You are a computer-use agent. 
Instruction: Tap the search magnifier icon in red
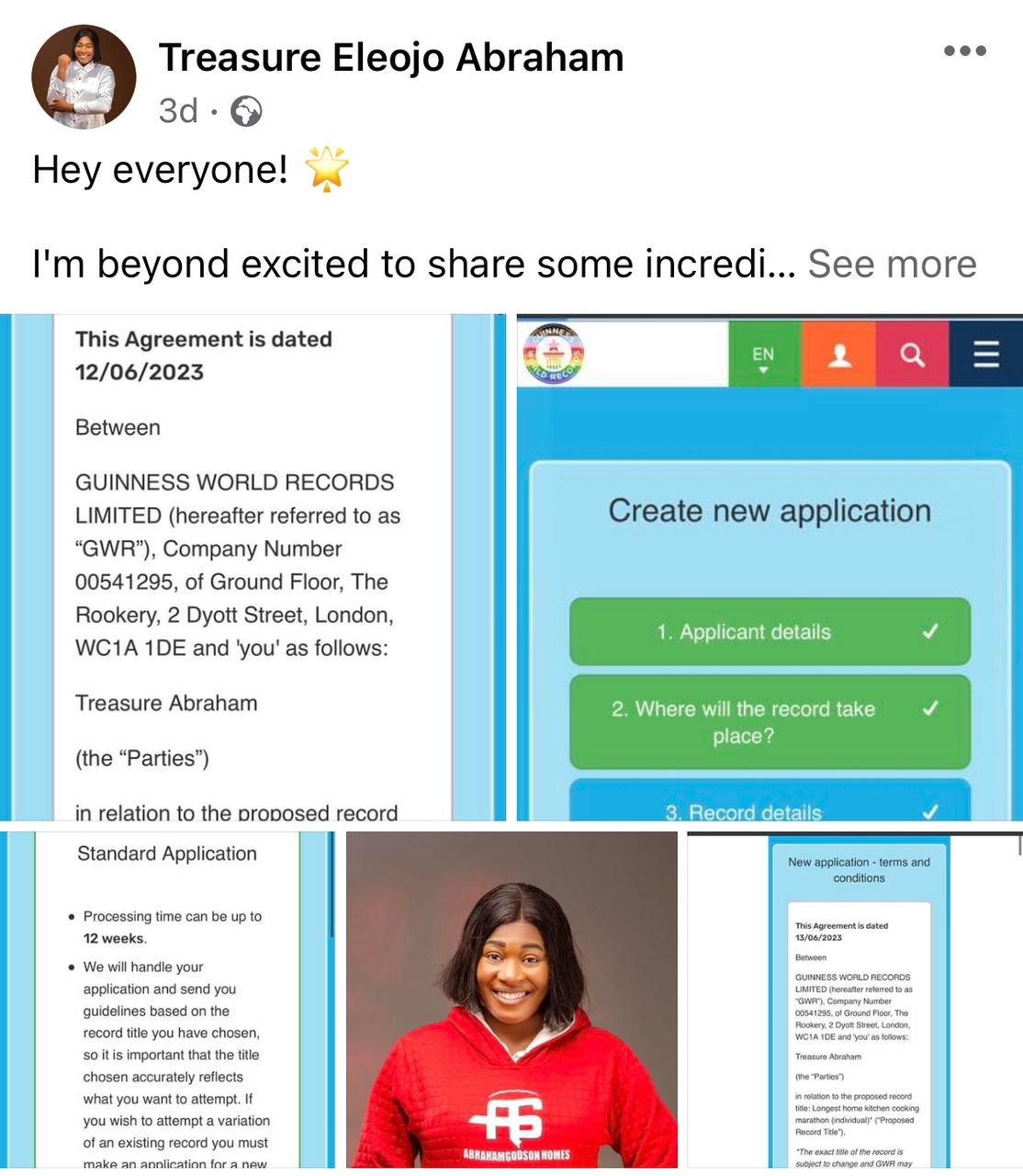(x=912, y=355)
